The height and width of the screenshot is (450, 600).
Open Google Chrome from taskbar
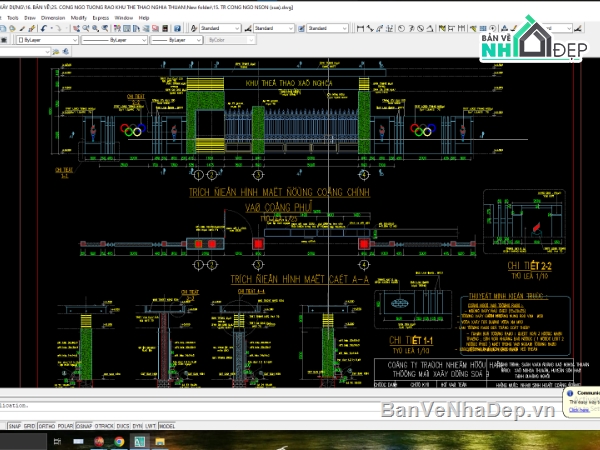(119, 442)
